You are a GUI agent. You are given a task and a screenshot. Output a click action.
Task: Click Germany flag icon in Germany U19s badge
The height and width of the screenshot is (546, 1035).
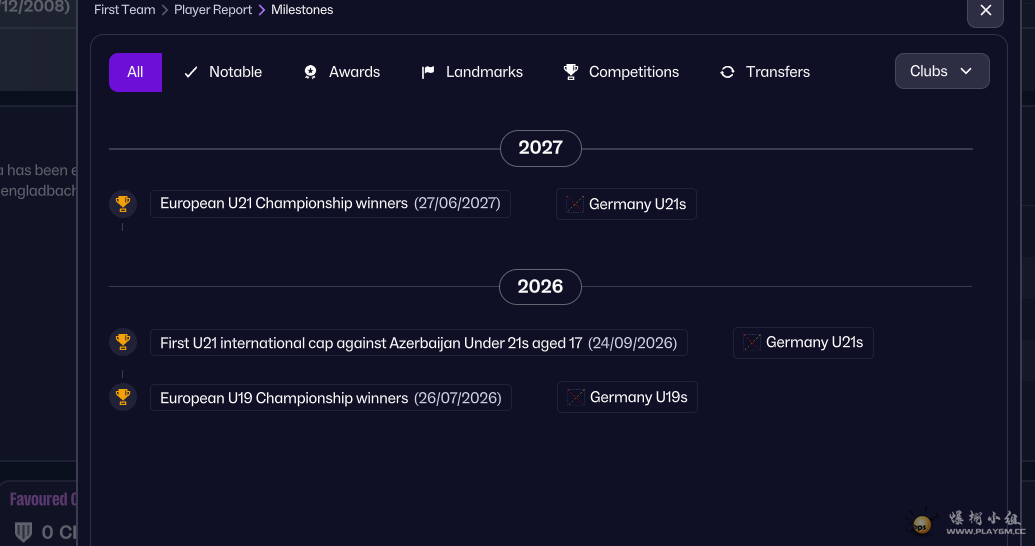point(576,397)
